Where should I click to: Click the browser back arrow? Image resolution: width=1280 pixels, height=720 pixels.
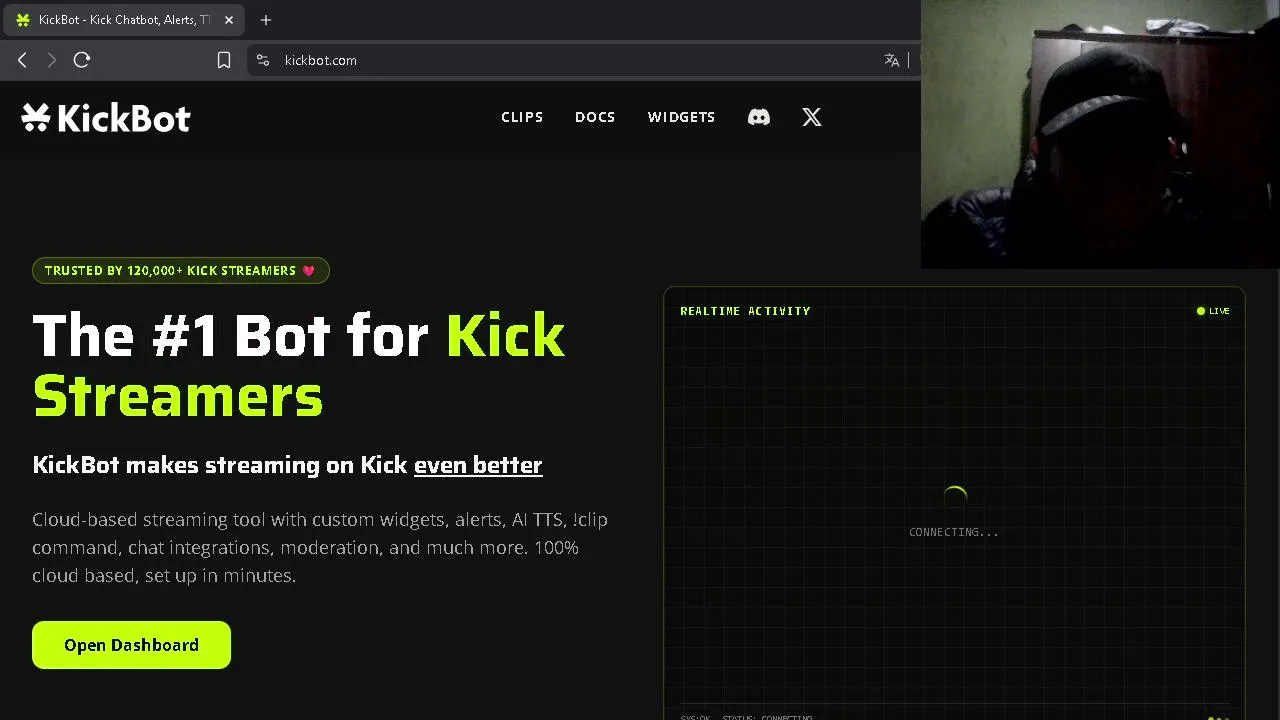click(x=22, y=60)
